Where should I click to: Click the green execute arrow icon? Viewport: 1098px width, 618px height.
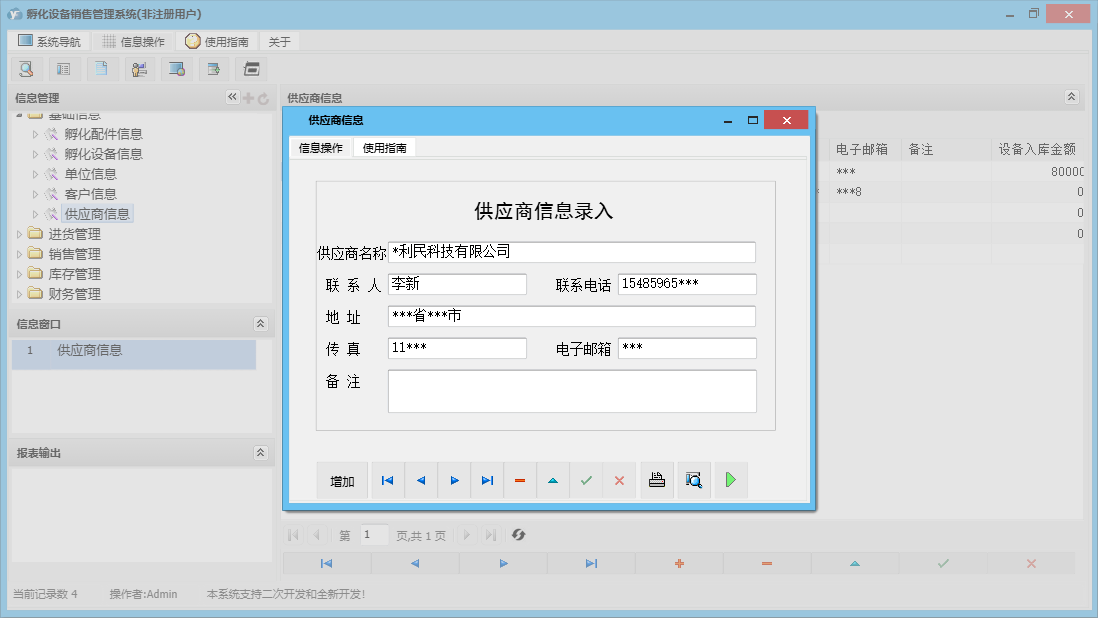(730, 480)
